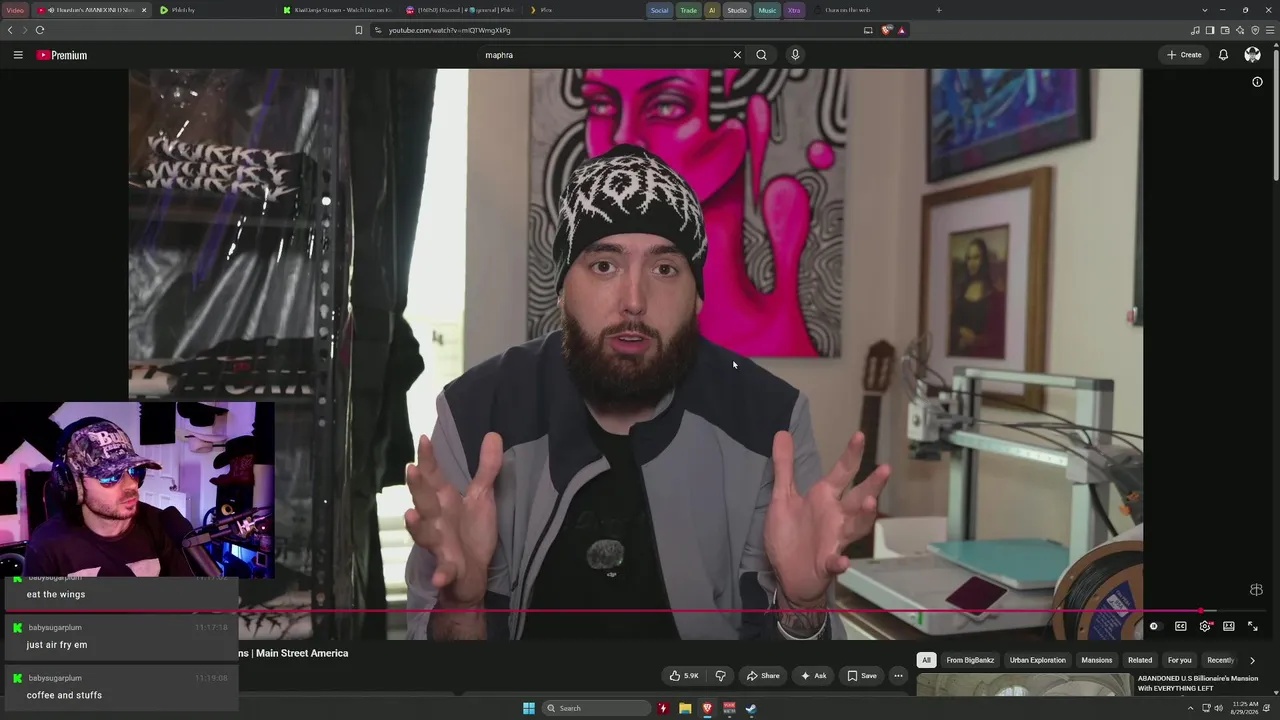Bookmark this page from the address bar

click(x=359, y=30)
